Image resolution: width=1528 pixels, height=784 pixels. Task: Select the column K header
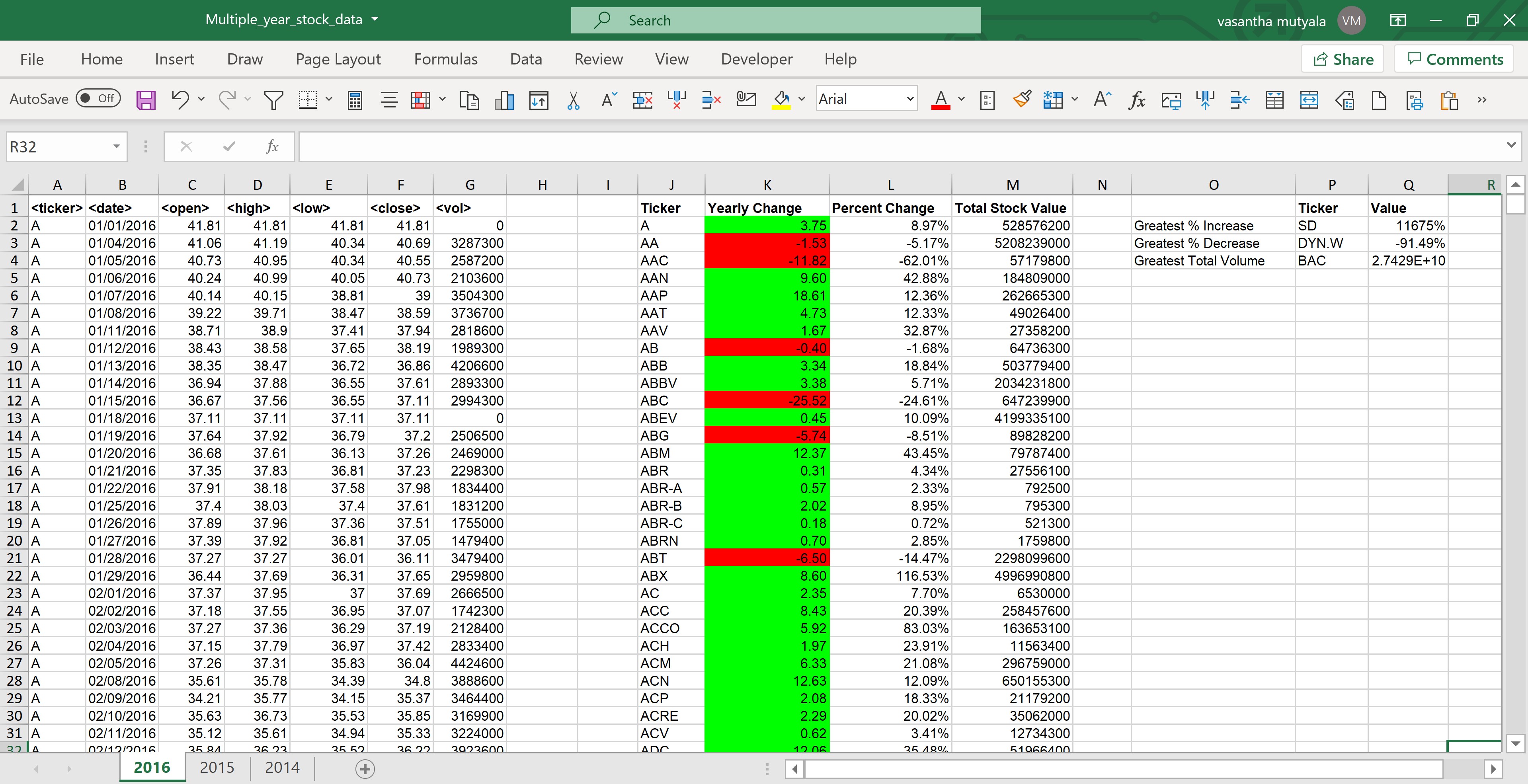pyautogui.click(x=767, y=184)
